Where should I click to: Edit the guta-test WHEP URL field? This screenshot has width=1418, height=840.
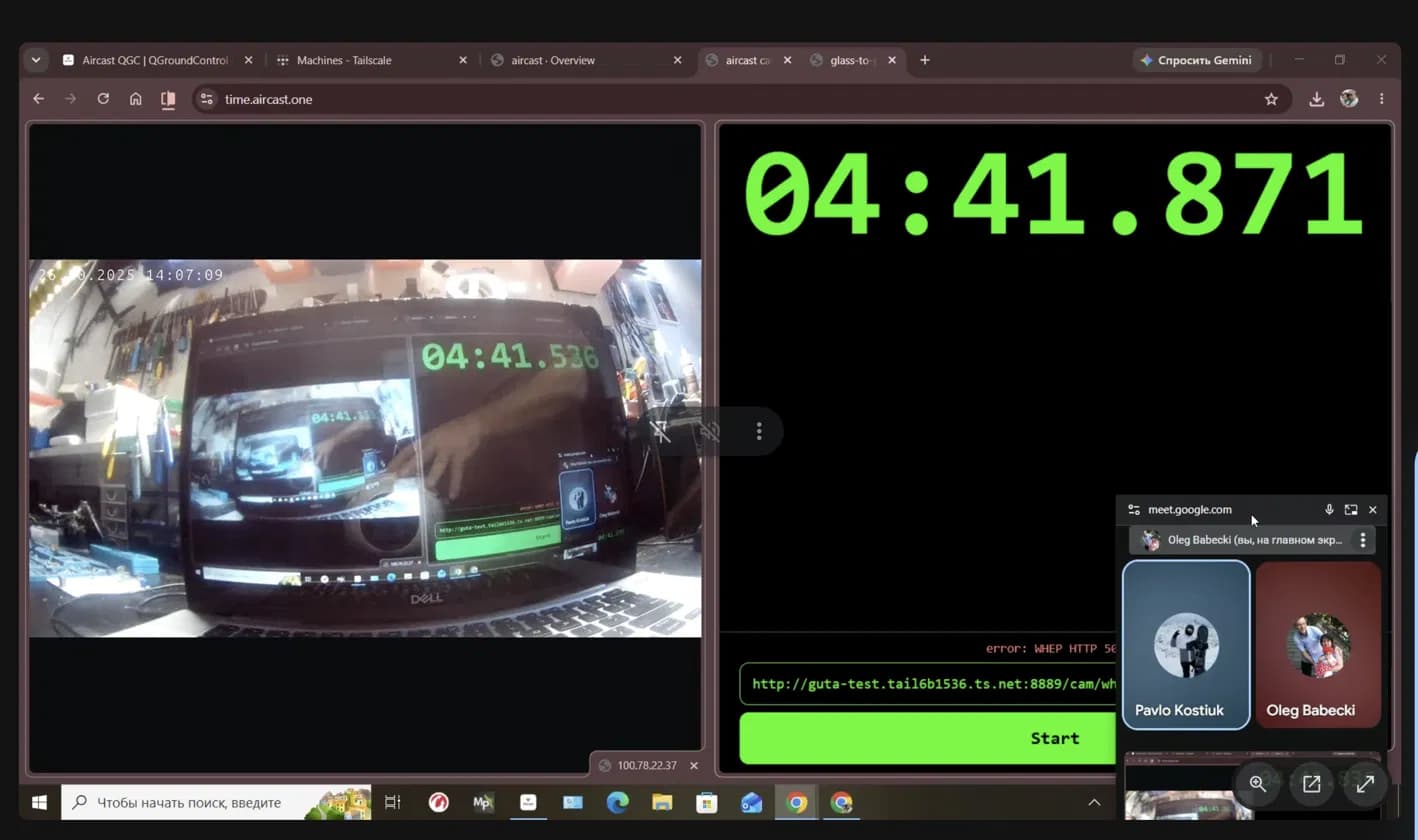tap(927, 685)
